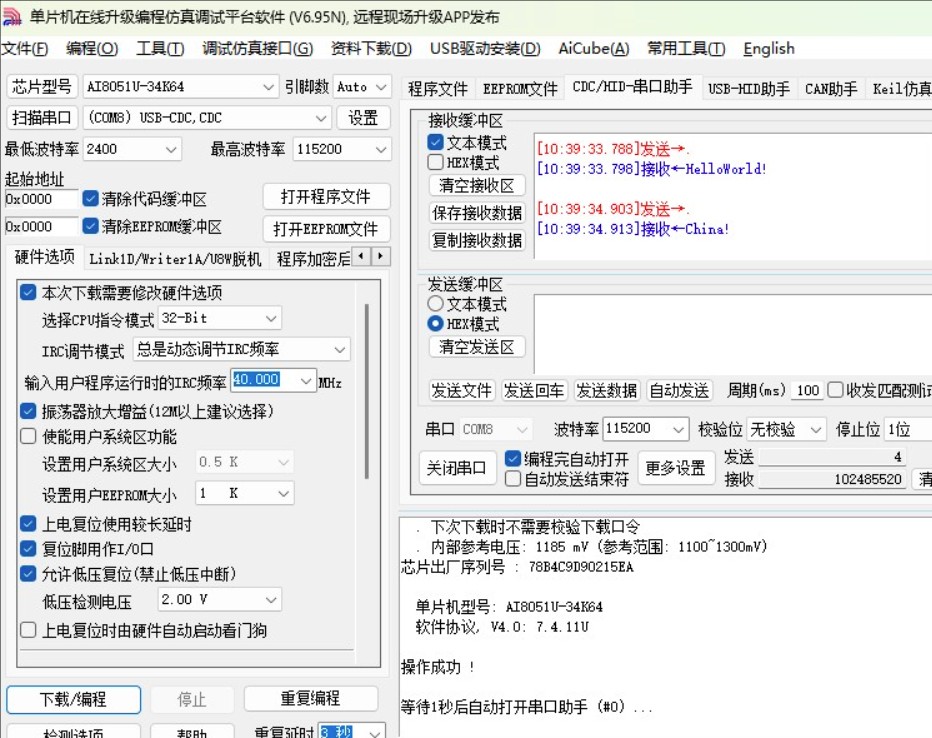Click 打开程序文件 button
This screenshot has width=932, height=738.
click(x=326, y=197)
